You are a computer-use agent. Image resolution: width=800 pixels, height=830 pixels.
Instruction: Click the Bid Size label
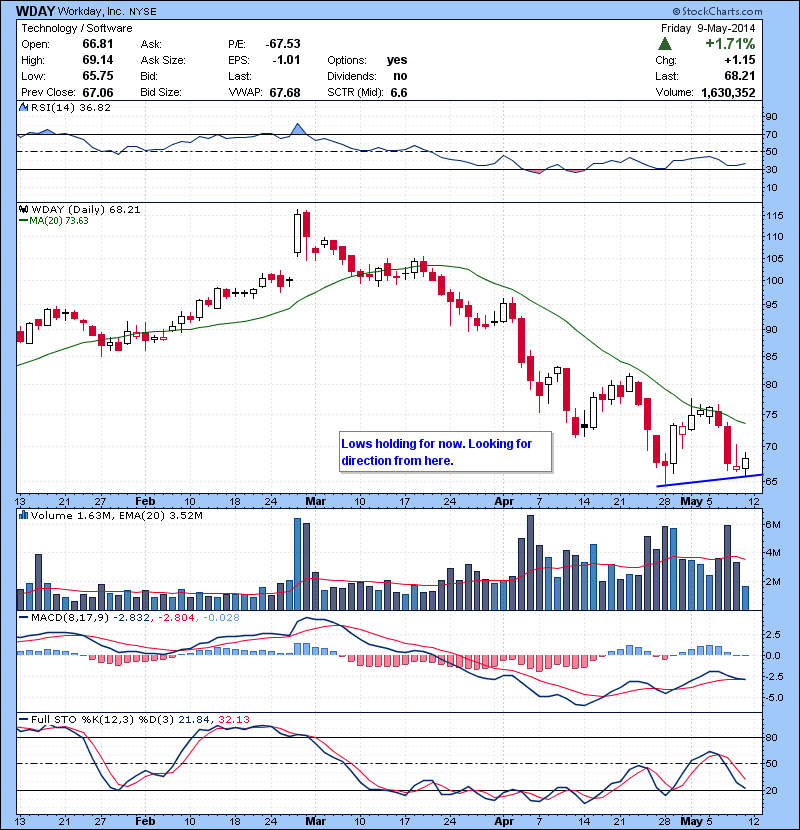[161, 93]
